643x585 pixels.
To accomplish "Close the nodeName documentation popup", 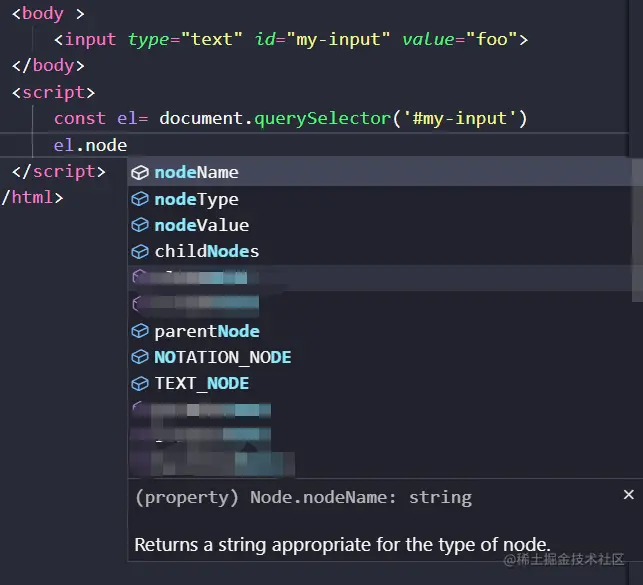I will coord(629,494).
